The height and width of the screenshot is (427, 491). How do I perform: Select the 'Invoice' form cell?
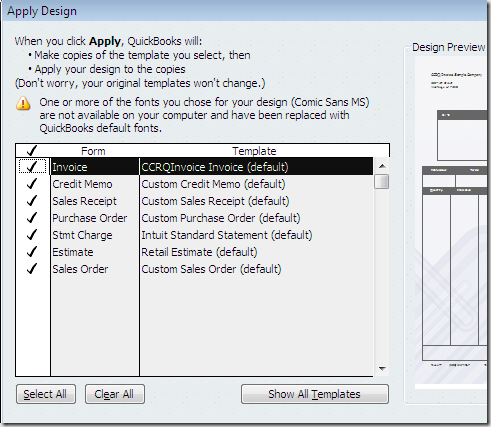point(95,167)
